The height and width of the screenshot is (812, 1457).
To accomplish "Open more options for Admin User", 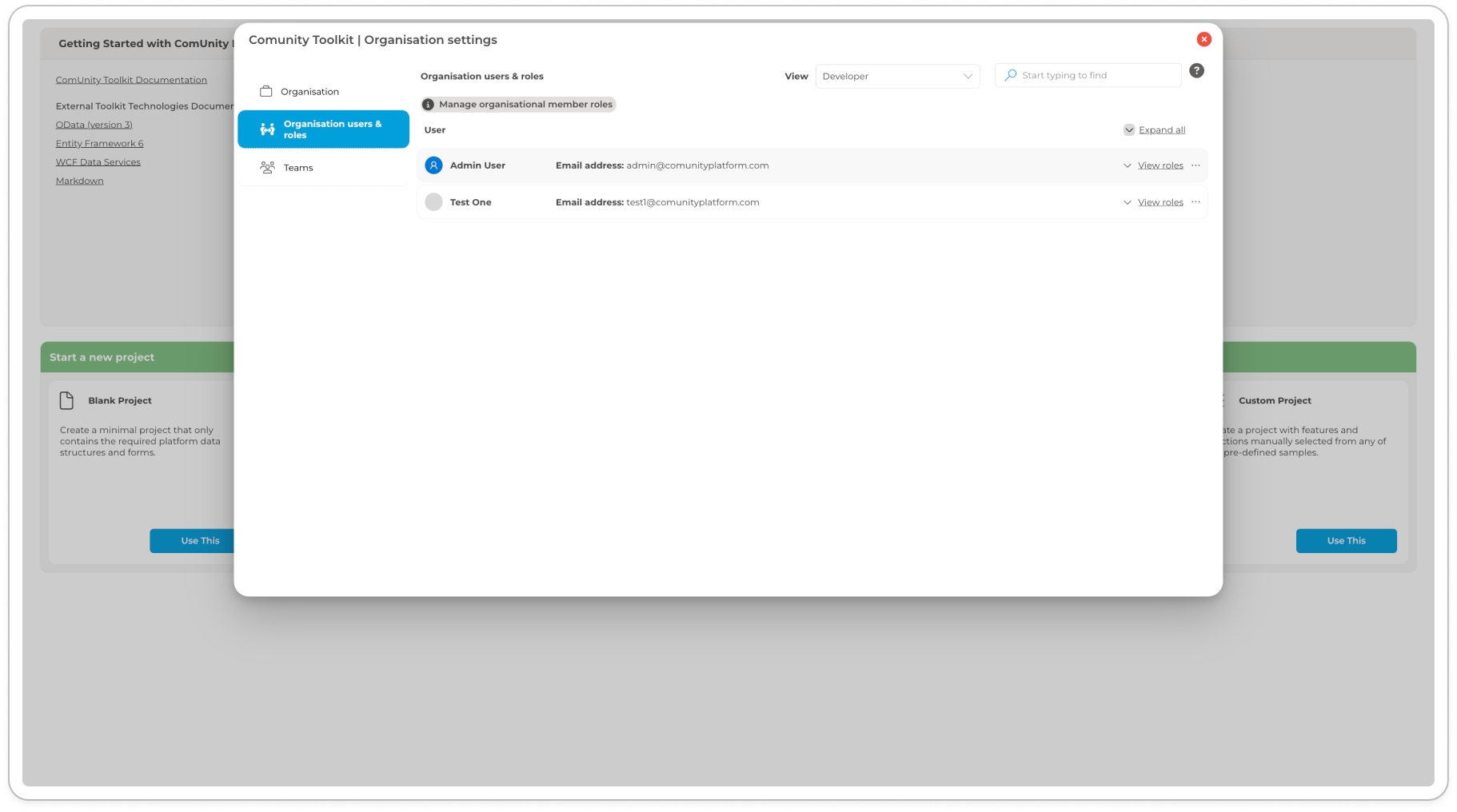I will coord(1196,165).
